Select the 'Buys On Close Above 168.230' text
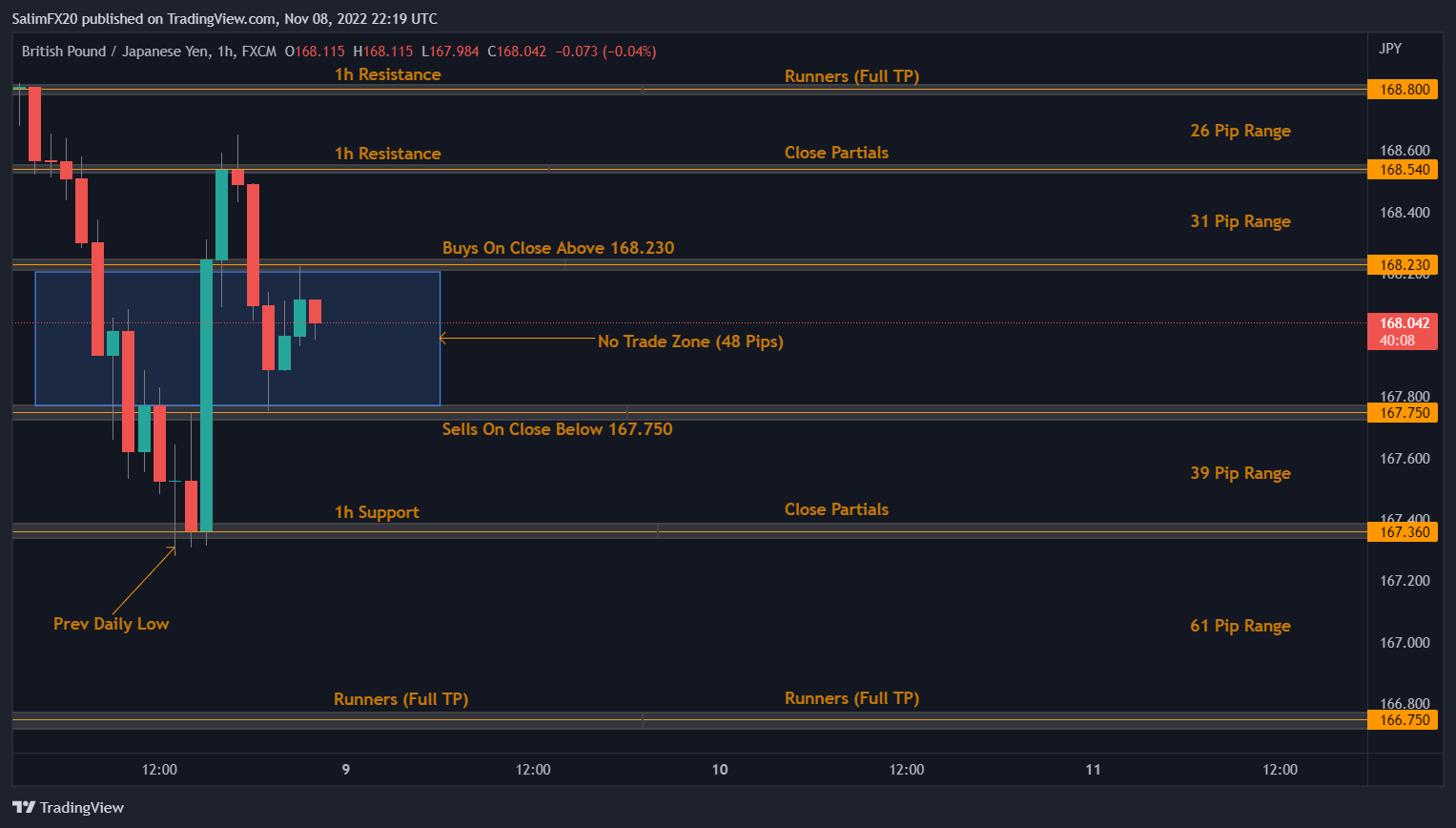Image resolution: width=1456 pixels, height=828 pixels. pyautogui.click(x=558, y=248)
